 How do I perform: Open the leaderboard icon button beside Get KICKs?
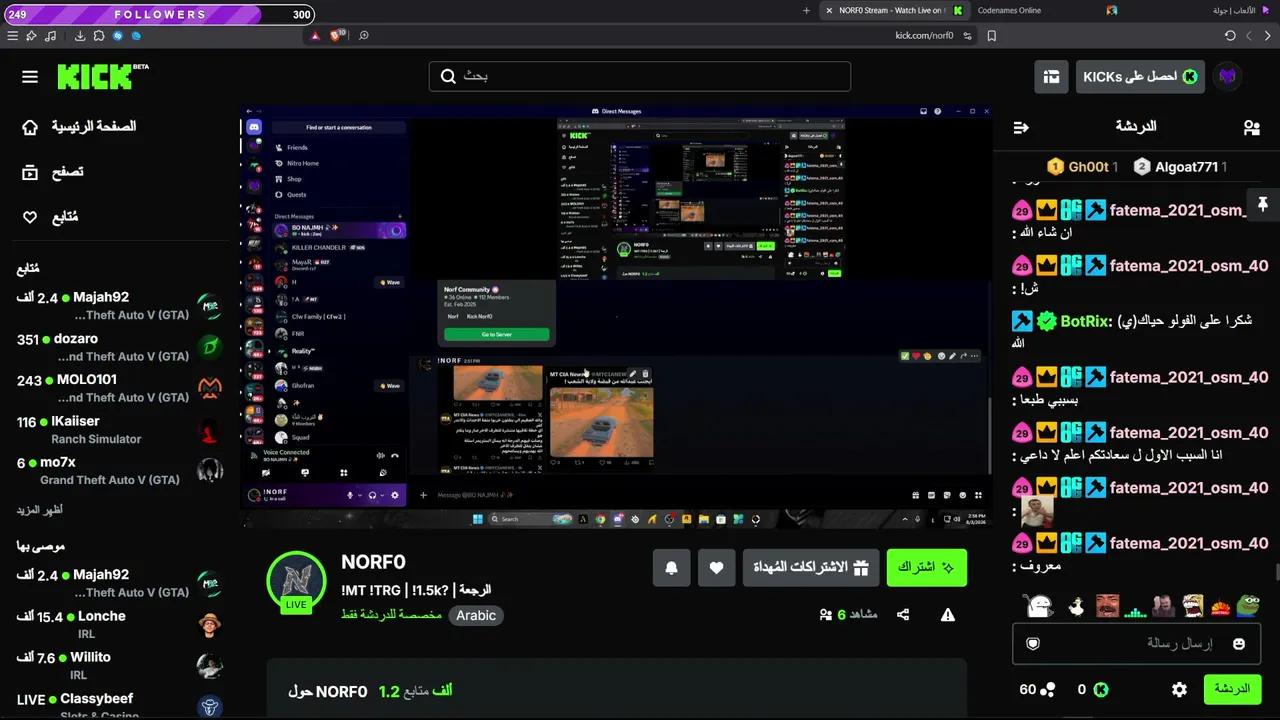(1051, 77)
